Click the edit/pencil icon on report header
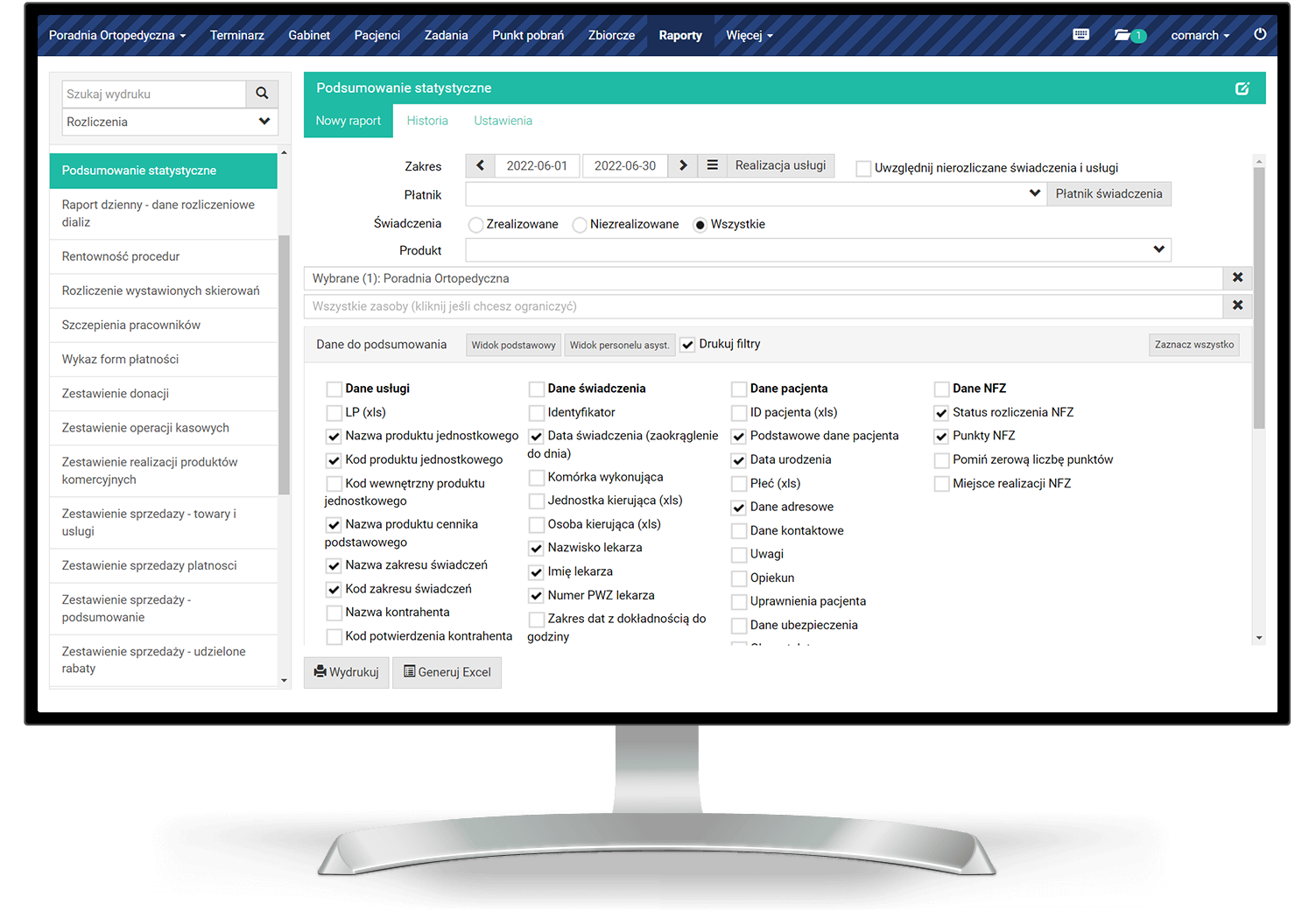The height and width of the screenshot is (911, 1316). pyautogui.click(x=1242, y=88)
